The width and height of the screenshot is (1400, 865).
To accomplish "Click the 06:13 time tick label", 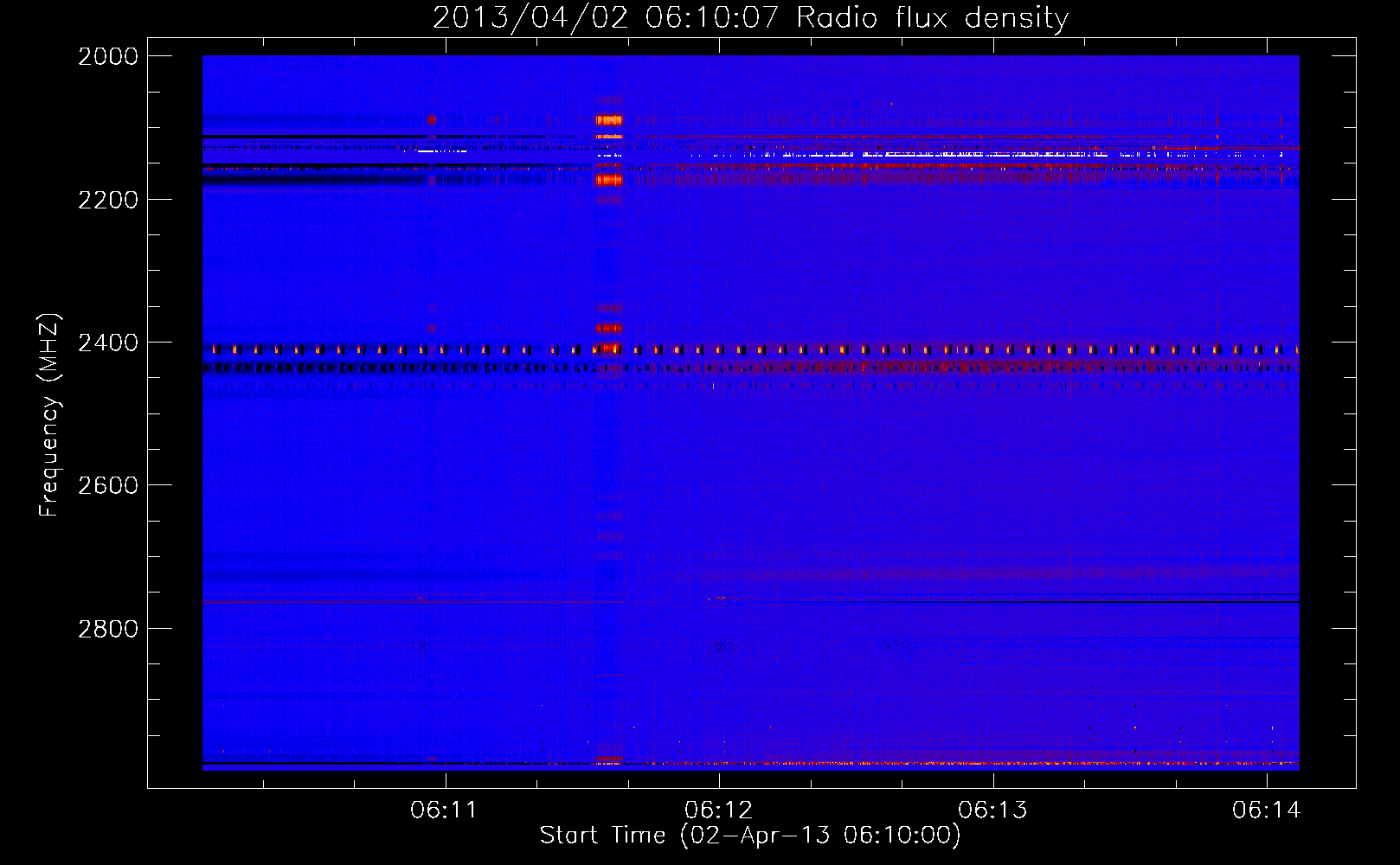I will (x=992, y=811).
